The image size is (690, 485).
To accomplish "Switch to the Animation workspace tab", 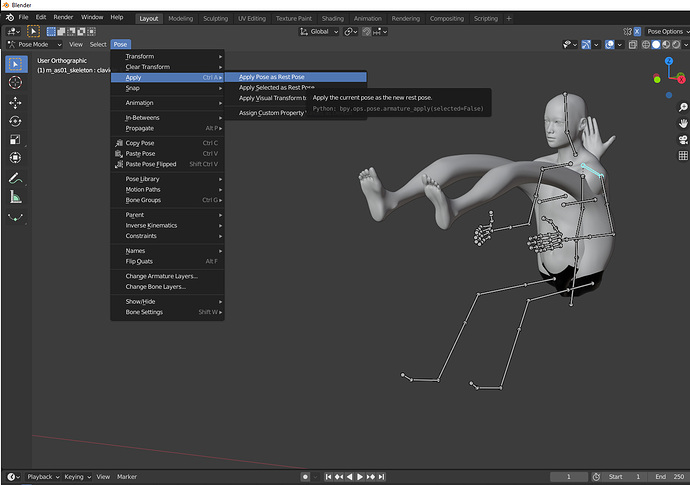I will point(367,18).
